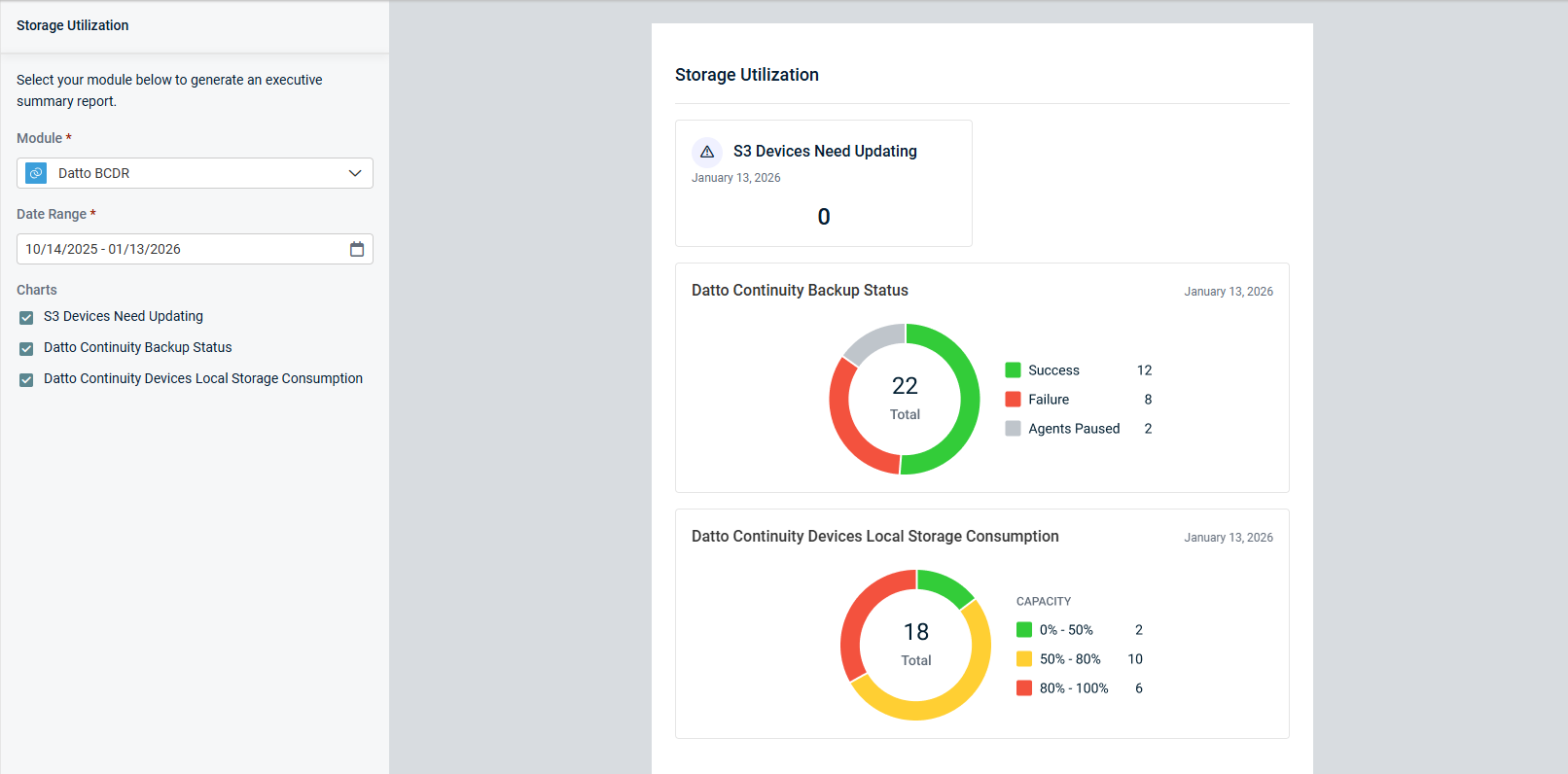This screenshot has height=774, width=1568.
Task: Select the yellow 50% - 80% capacity swatch
Action: click(1024, 659)
